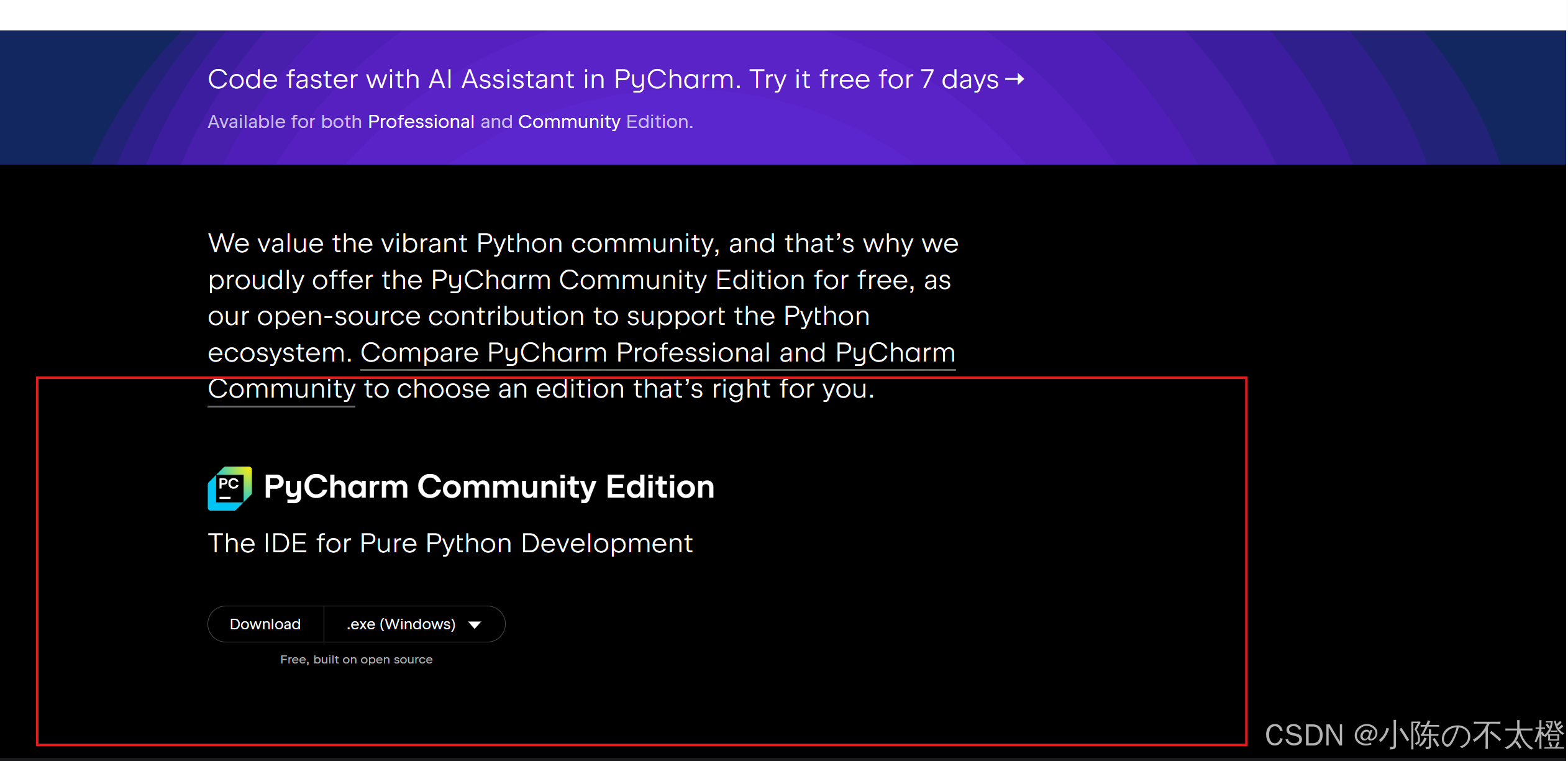Open the Professional edition link in banner
This screenshot has height=761, width=1568.
[421, 122]
